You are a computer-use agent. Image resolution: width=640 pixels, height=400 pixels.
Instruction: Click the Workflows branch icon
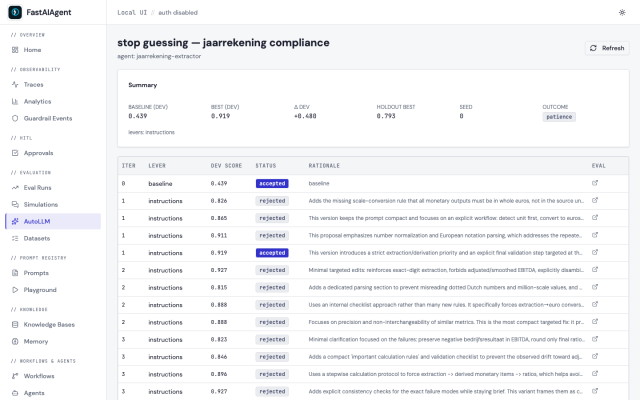pos(15,376)
